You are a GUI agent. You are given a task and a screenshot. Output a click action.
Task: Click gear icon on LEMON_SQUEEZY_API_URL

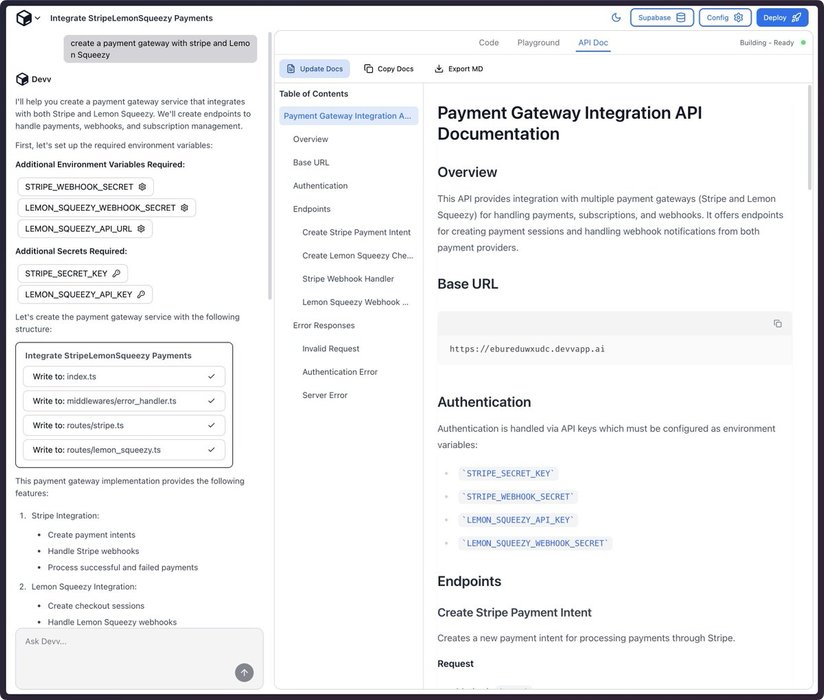click(x=141, y=229)
